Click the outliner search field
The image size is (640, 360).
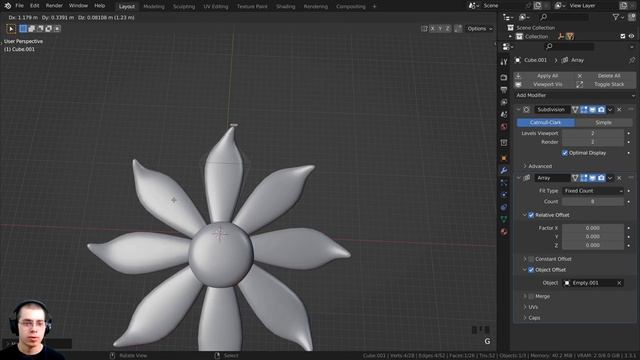tap(565, 17)
